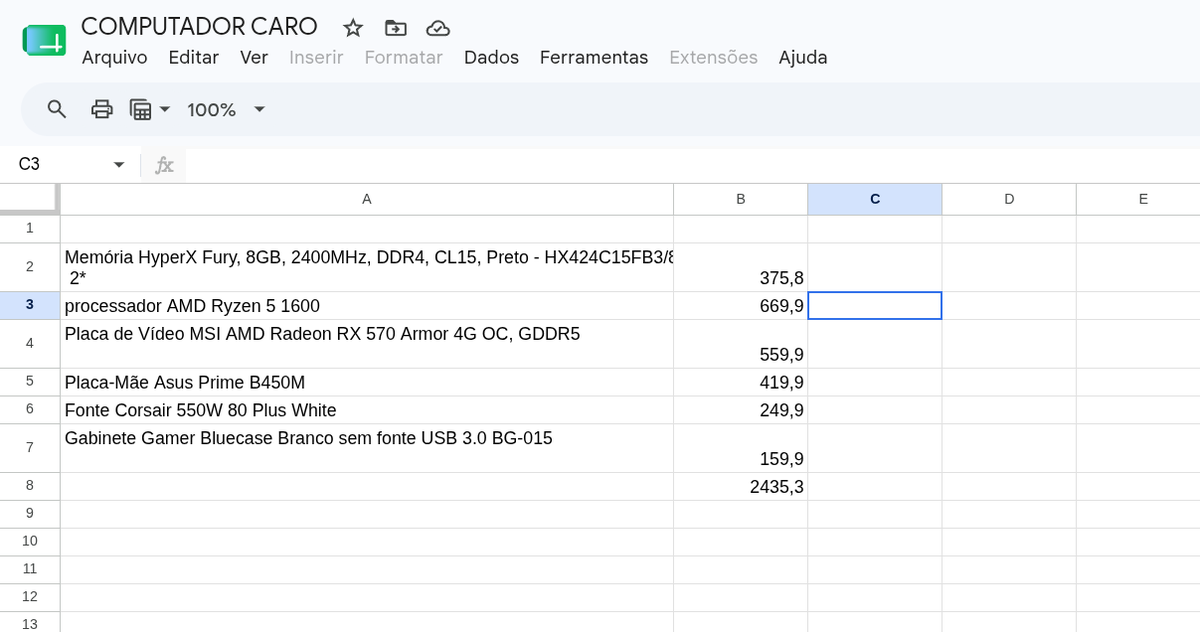Select column C header
The width and height of the screenshot is (1200, 632).
coord(875,199)
